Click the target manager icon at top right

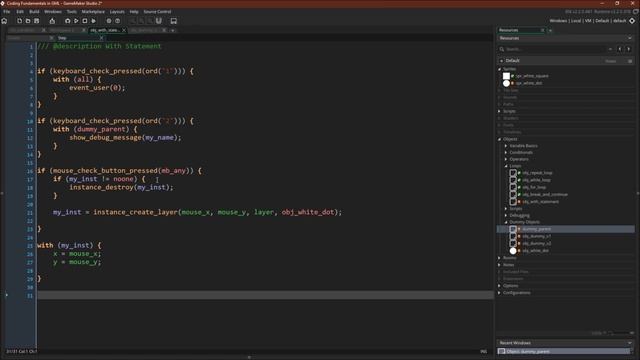pos(632,21)
